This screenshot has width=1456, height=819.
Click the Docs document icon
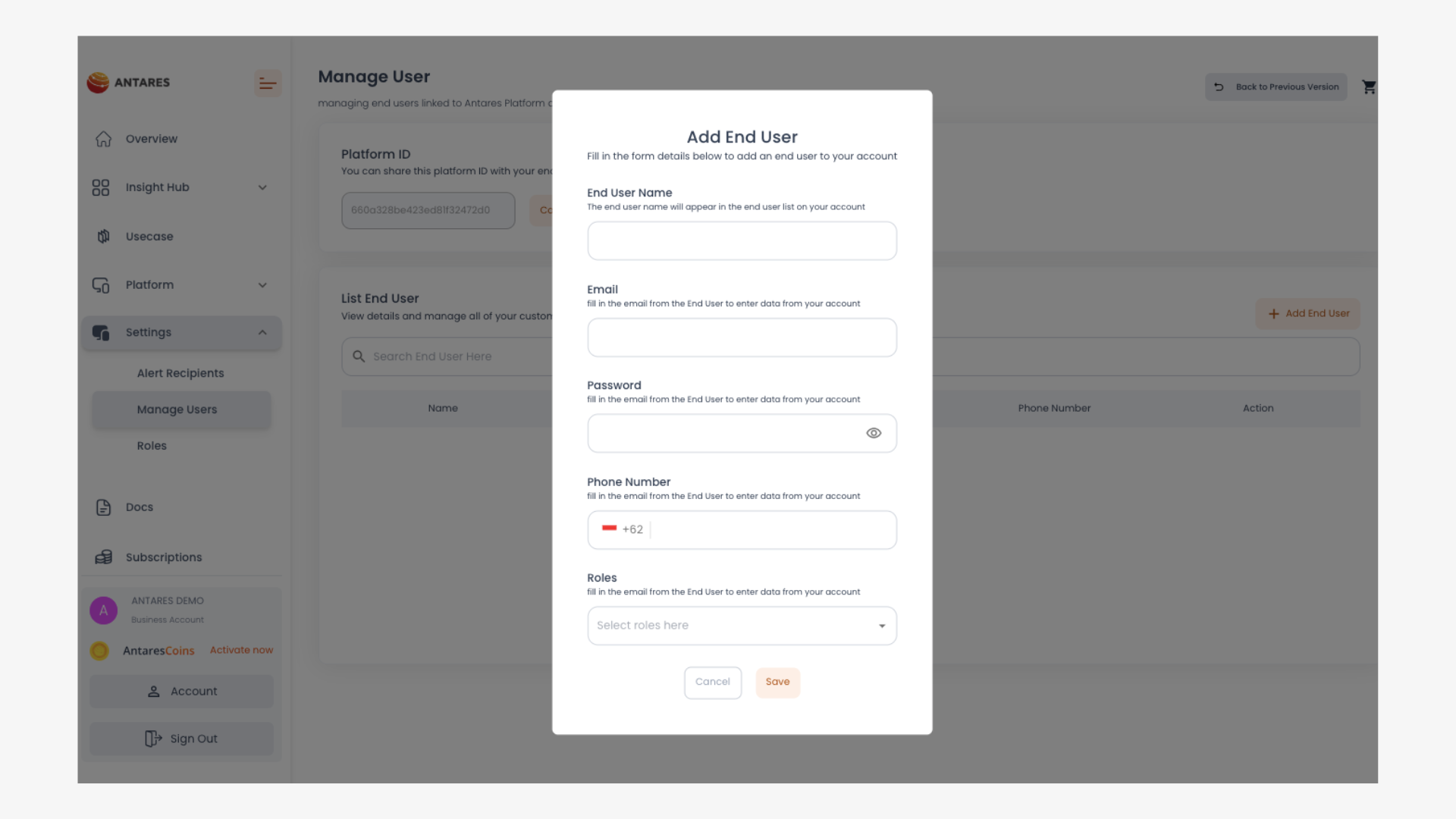[104, 507]
